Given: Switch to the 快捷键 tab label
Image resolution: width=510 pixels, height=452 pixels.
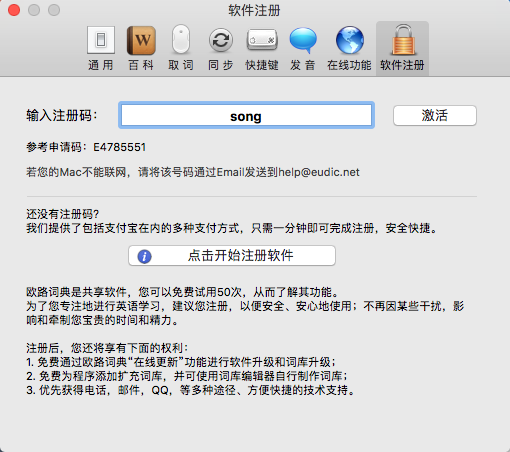Looking at the screenshot, I should [x=262, y=65].
